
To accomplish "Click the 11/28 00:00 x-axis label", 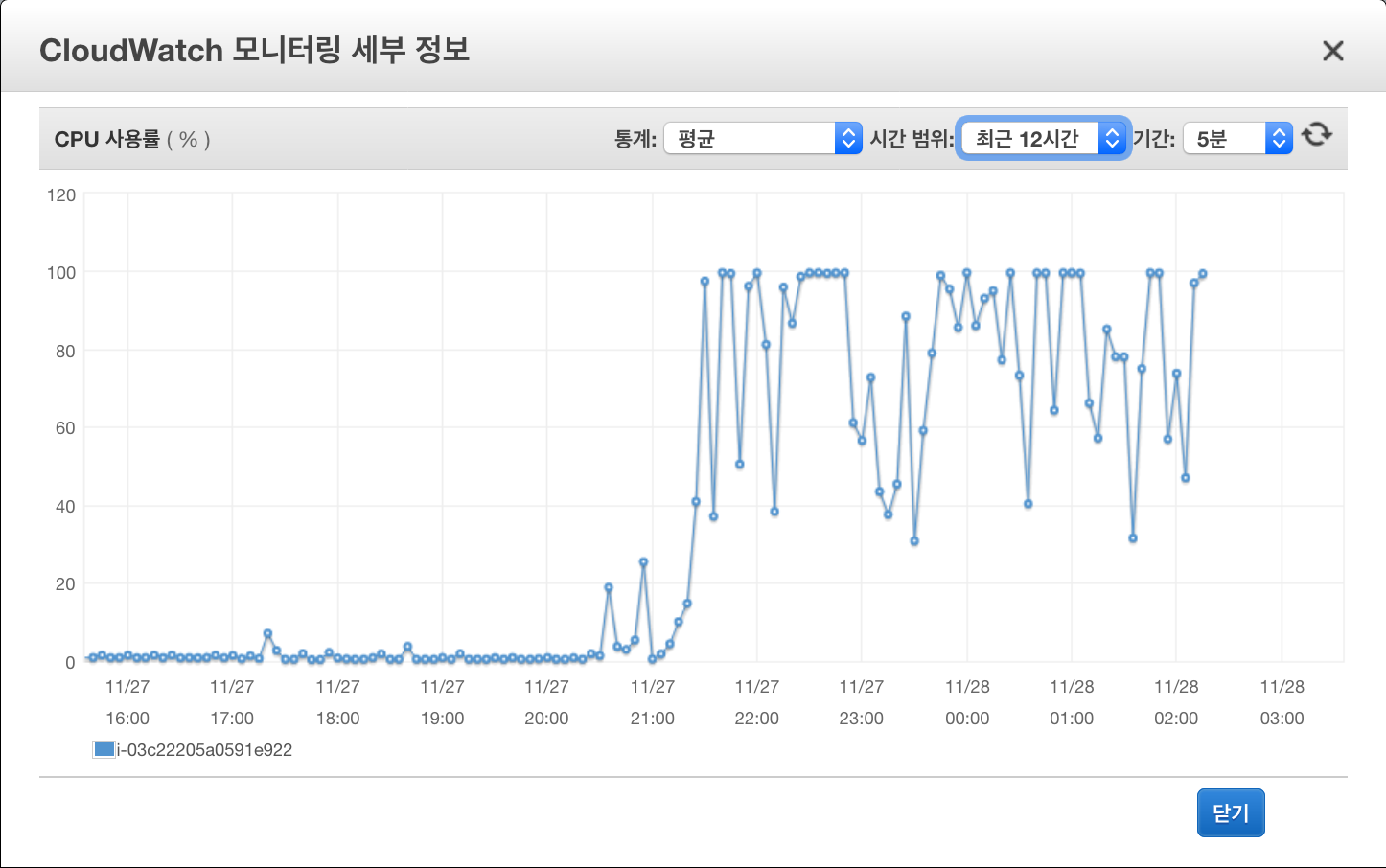I will pos(967,702).
